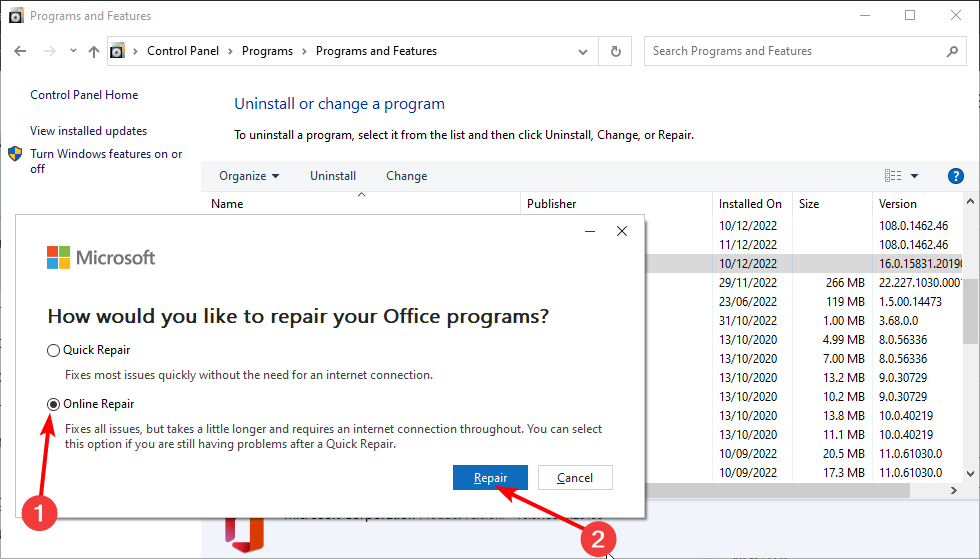Open the view options dropdown arrow
The width and height of the screenshot is (980, 559).
[914, 176]
